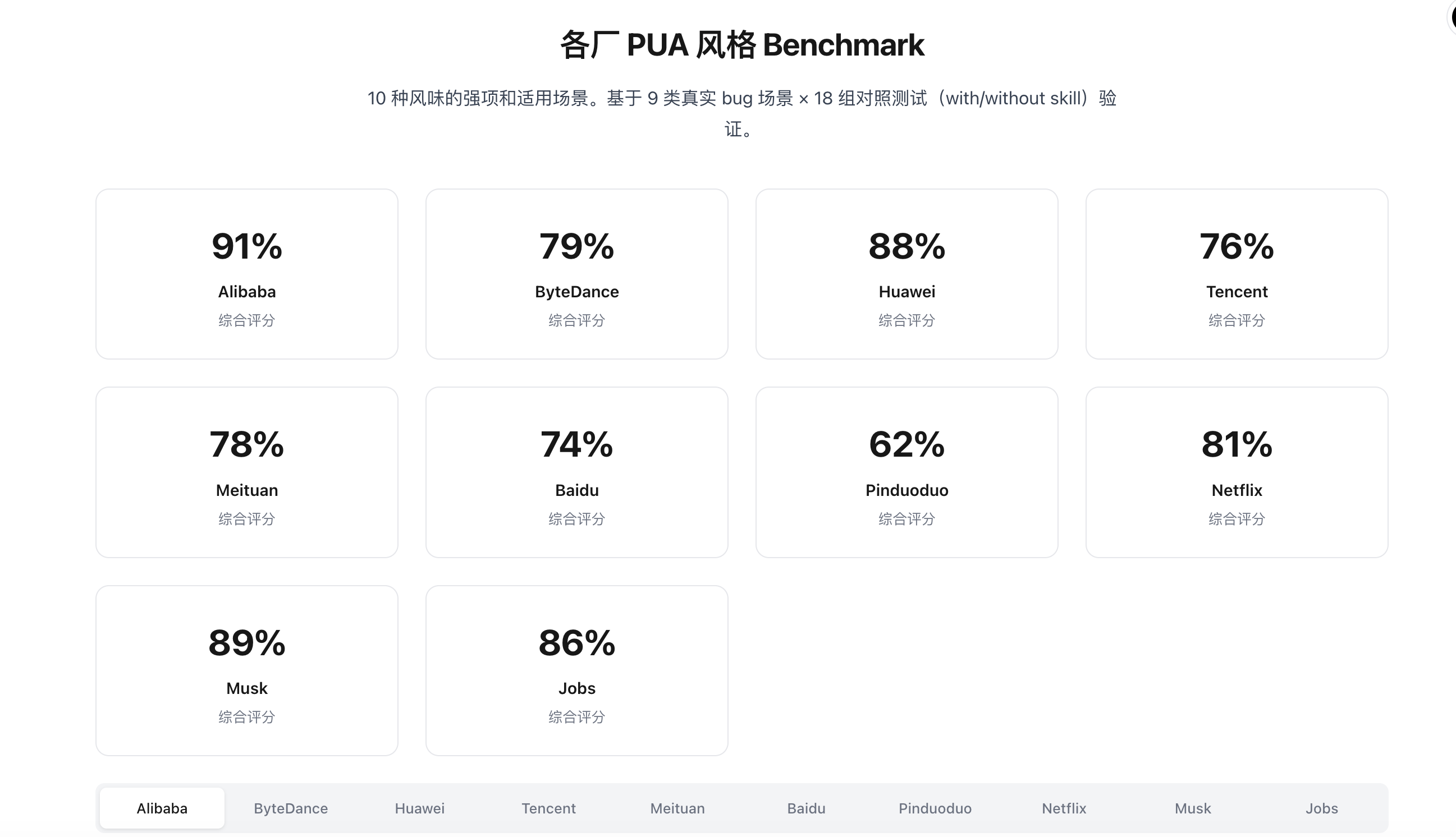Switch to the Netflix tab
Screen dimensions: 1456x837
(1063, 808)
